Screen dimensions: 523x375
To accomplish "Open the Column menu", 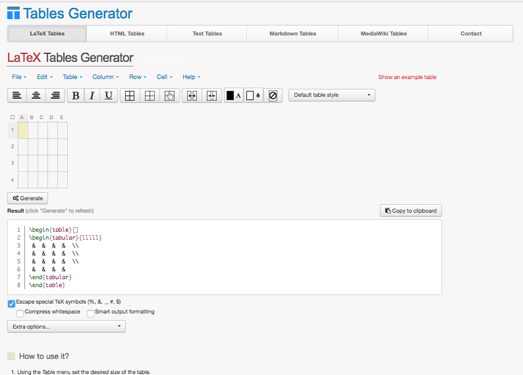I will coord(105,77).
